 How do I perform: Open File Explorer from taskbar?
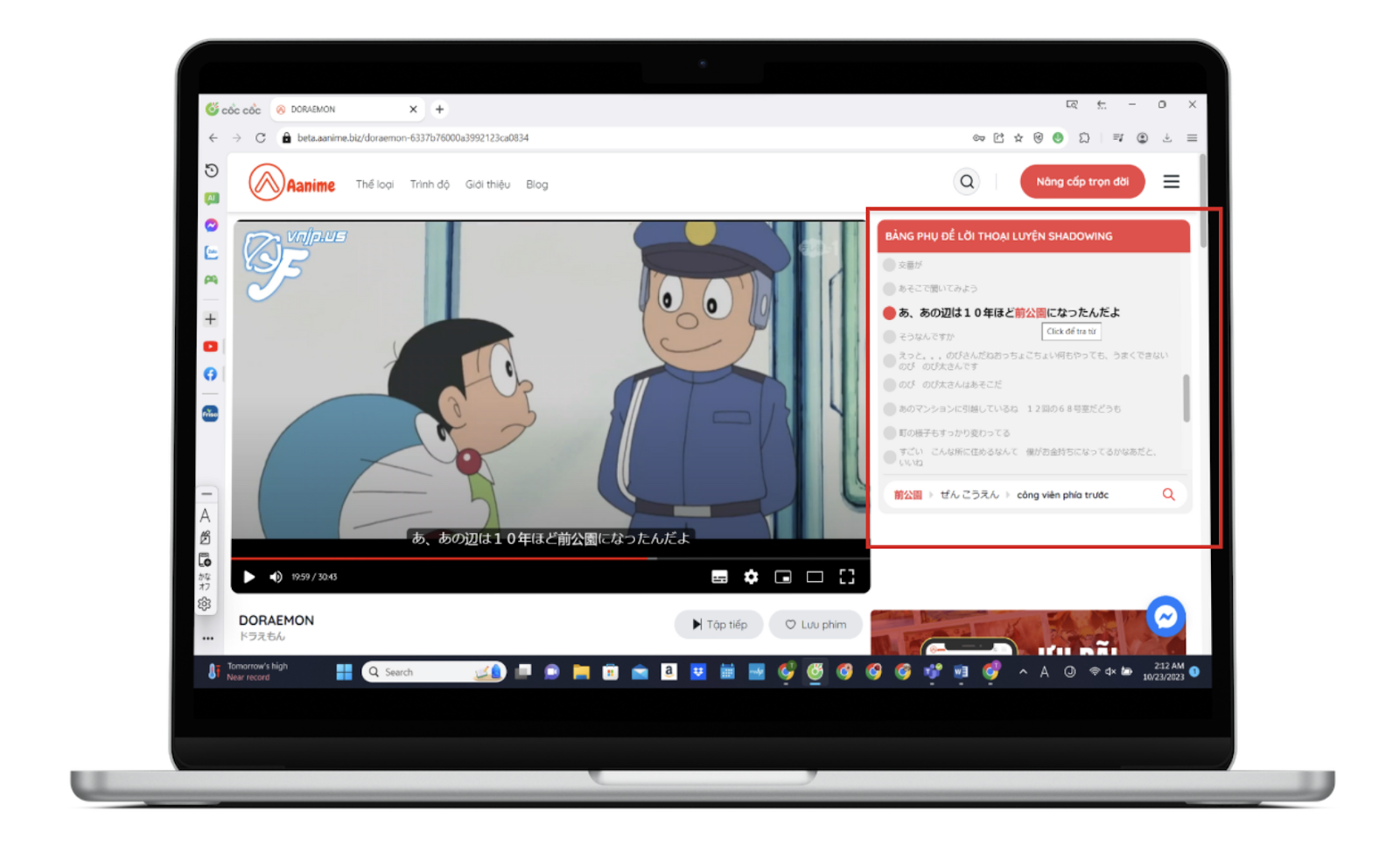[581, 672]
